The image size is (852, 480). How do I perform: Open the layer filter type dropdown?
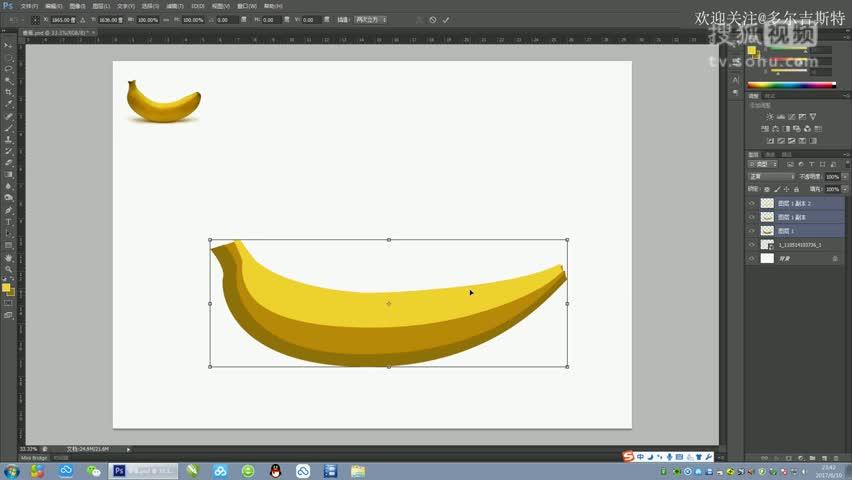[x=766, y=164]
